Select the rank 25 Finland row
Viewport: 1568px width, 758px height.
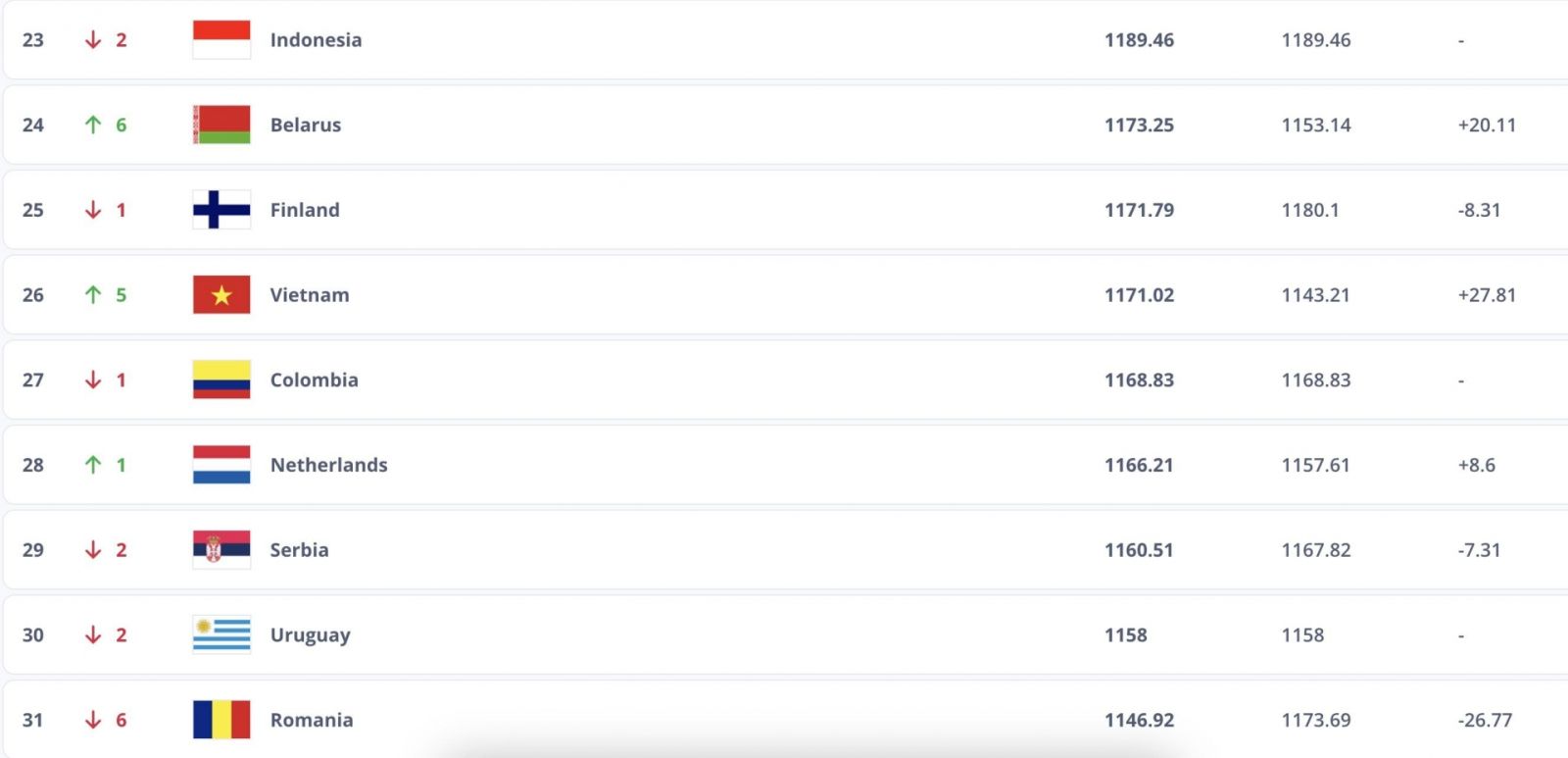tap(786, 210)
